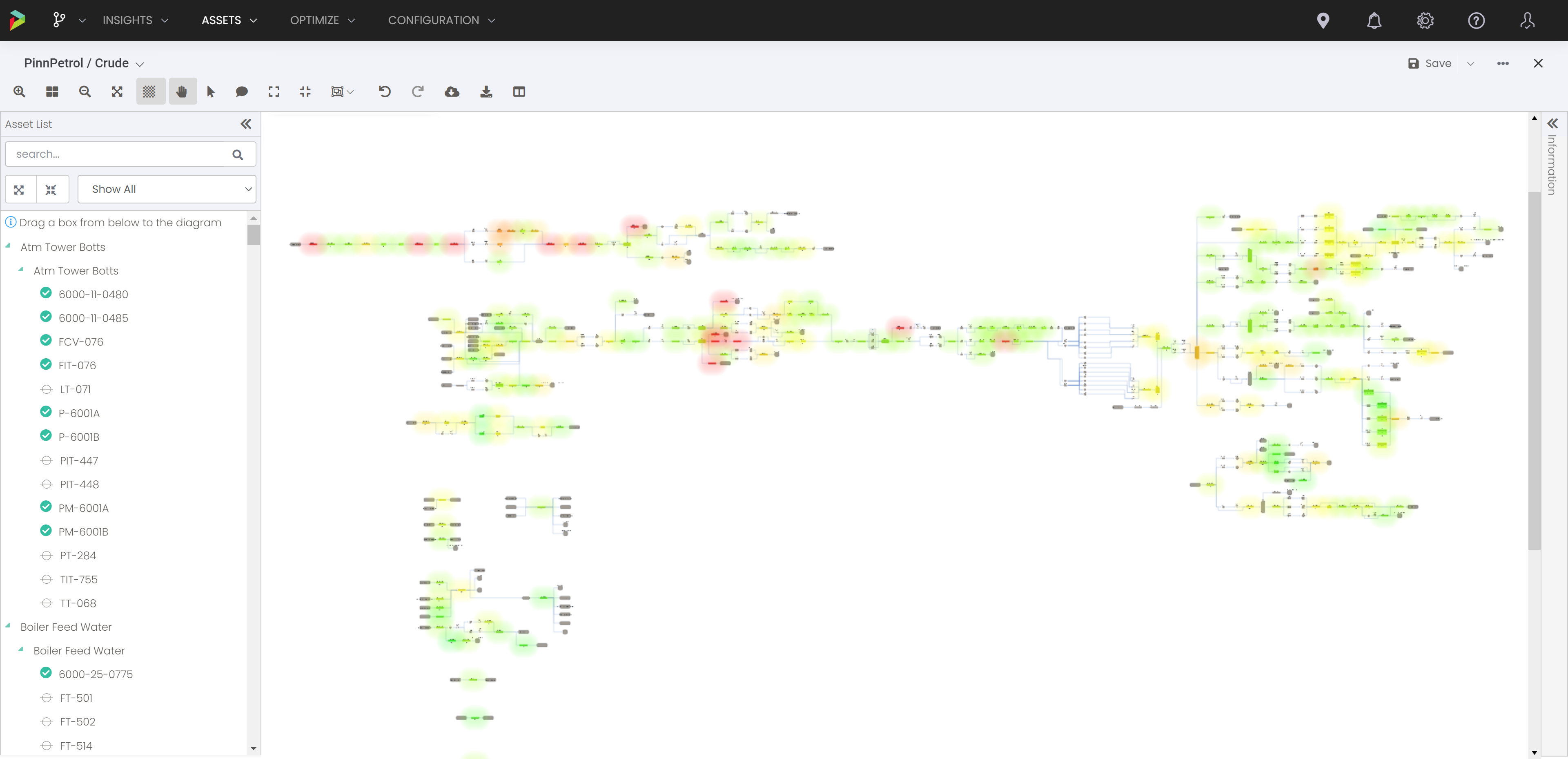Select the PIT-447 asset

tap(78, 461)
